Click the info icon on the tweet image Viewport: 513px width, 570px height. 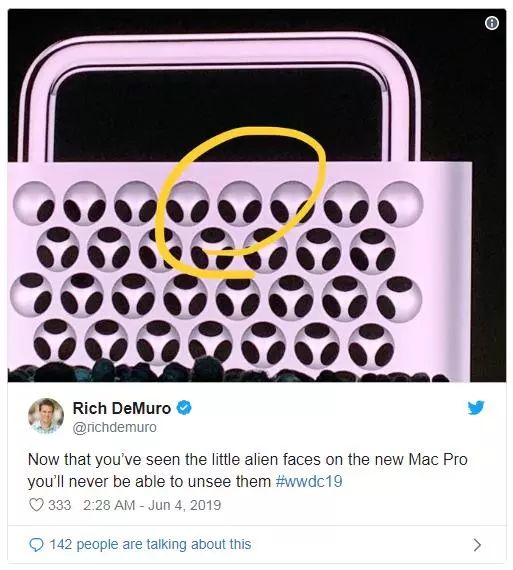coord(492,23)
